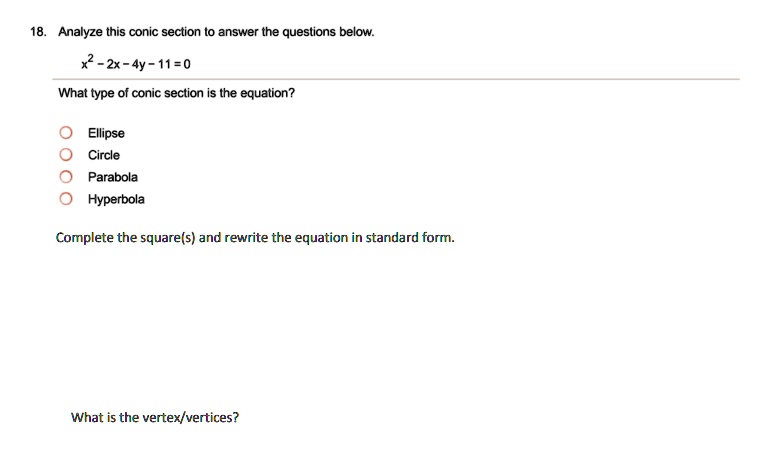
Task: Click the "= 0" ending of the equation
Action: [182, 64]
